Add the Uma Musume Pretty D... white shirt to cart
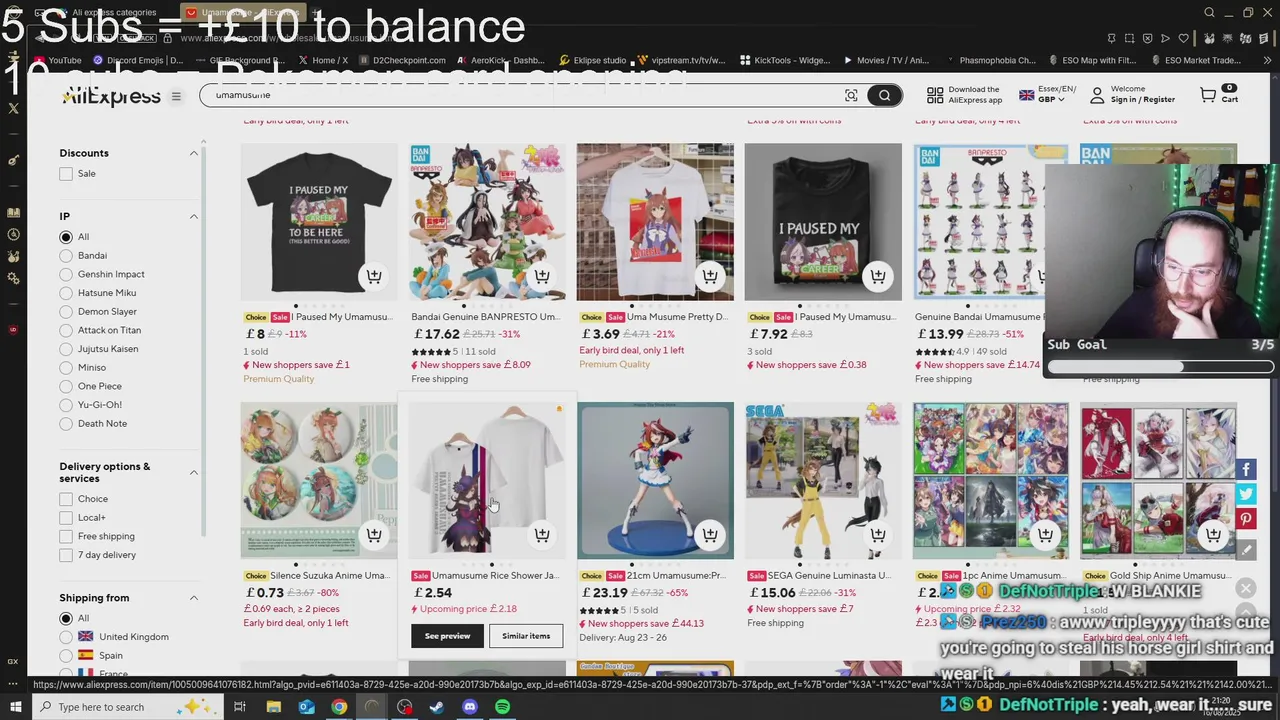The image size is (1280, 720). (x=710, y=276)
